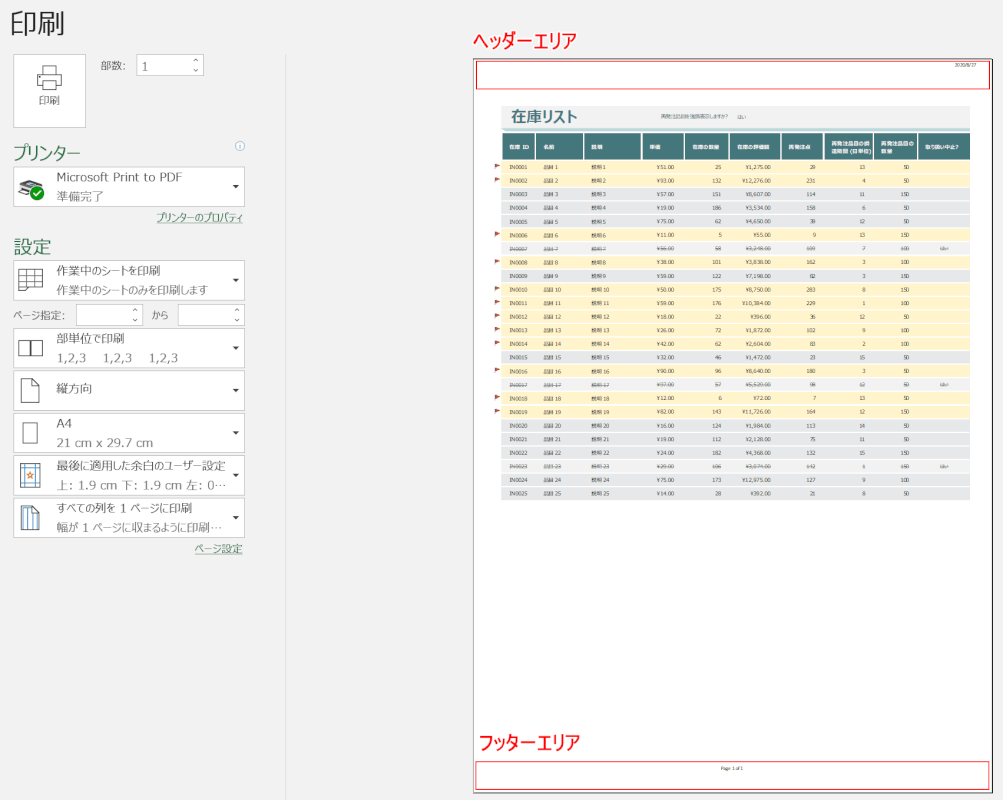
Task: Open the collated printing dropdown
Action: pos(129,348)
